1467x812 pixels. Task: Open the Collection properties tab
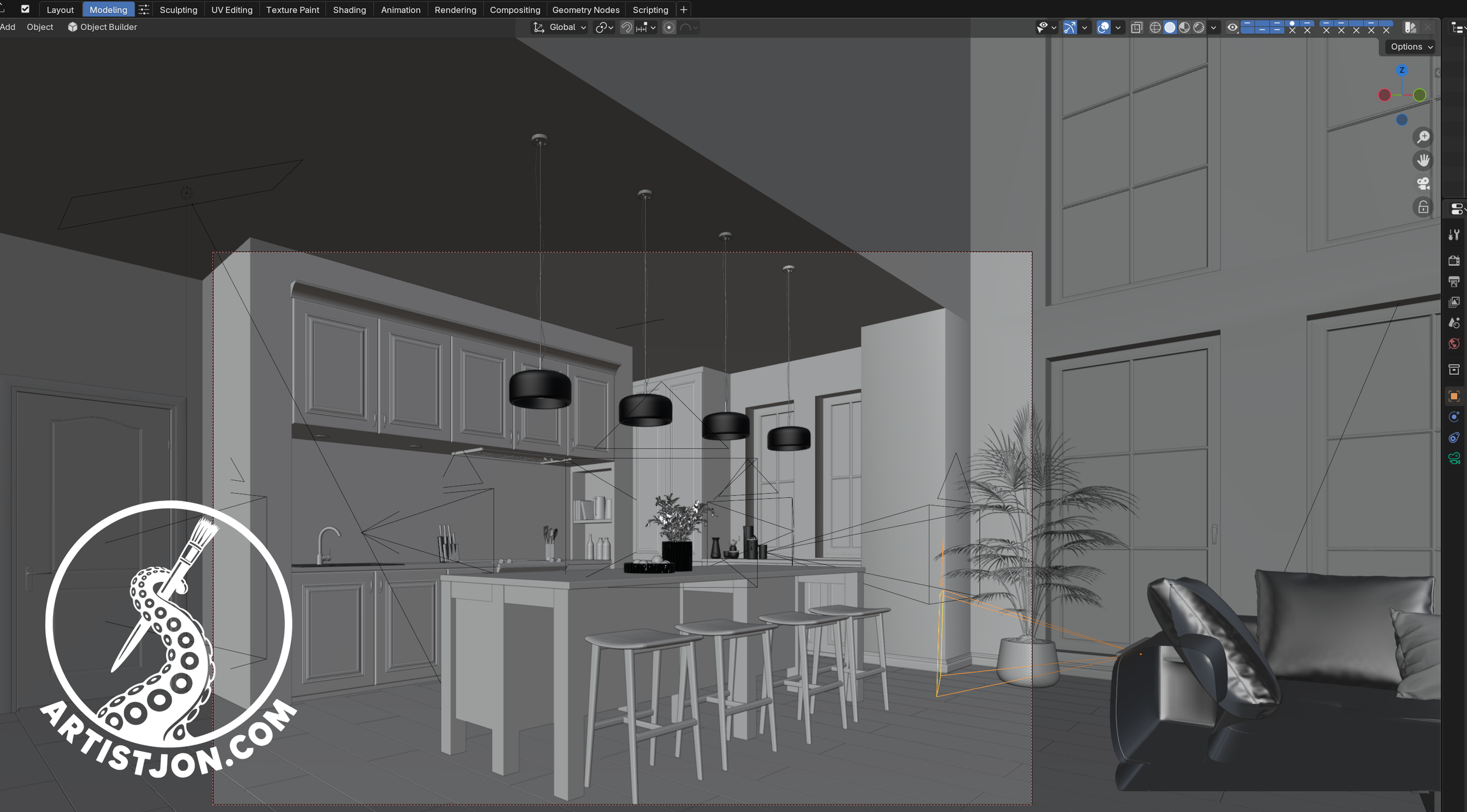click(x=1454, y=370)
